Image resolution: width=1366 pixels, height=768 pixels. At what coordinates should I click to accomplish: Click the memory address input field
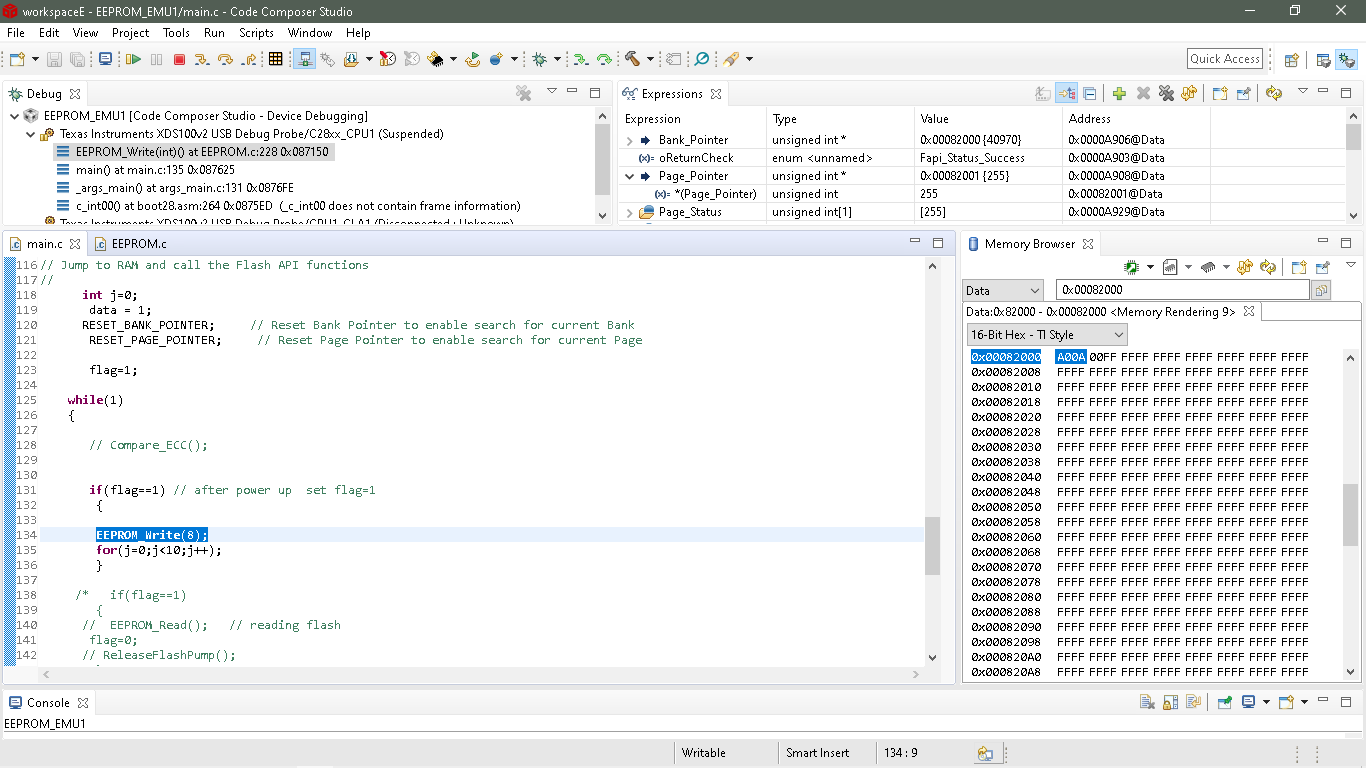(x=1182, y=290)
